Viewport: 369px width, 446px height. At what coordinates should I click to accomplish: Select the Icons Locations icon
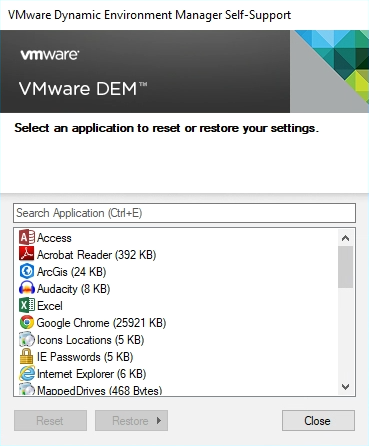coord(27,339)
